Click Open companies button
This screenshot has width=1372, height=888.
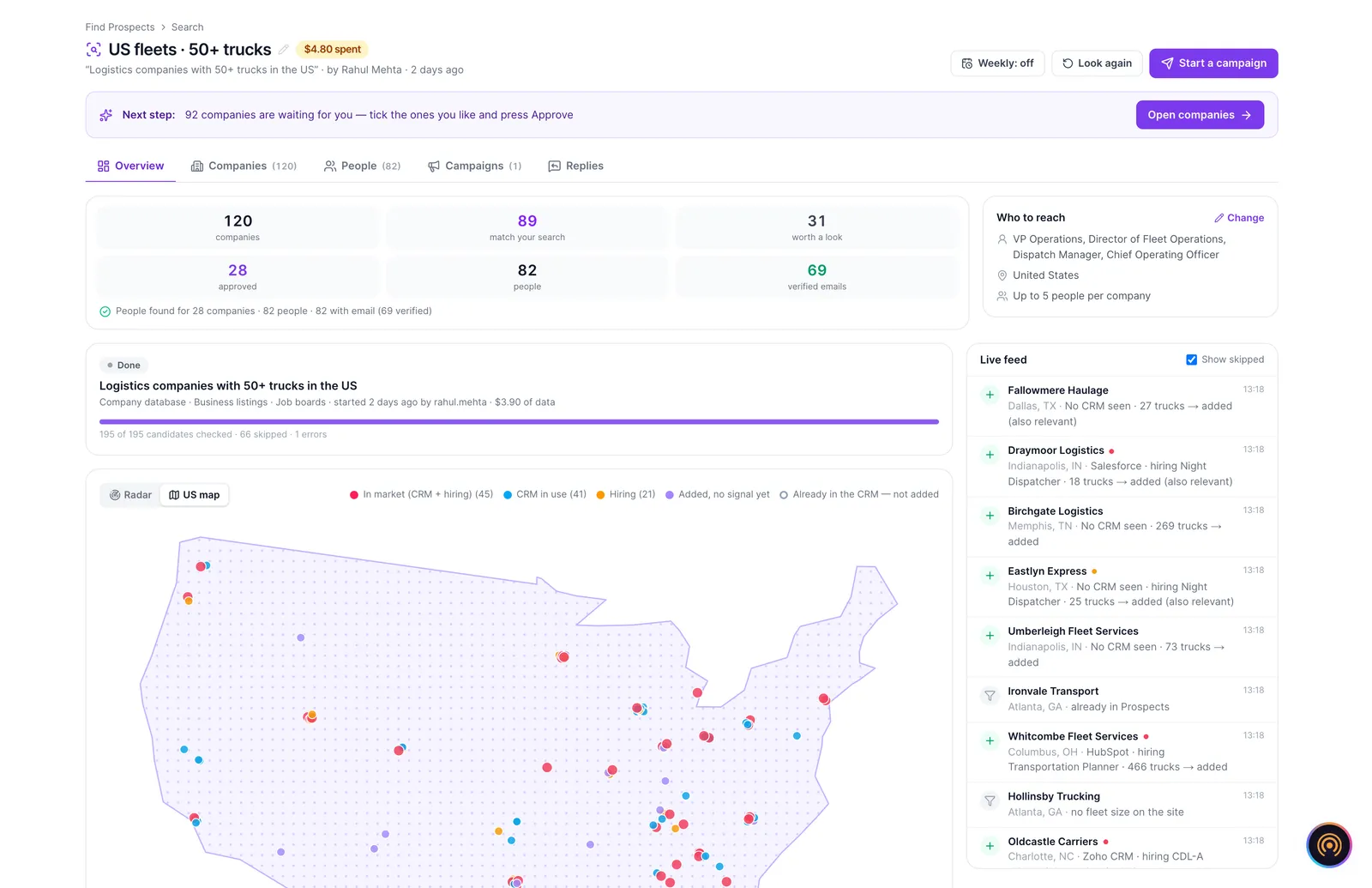pos(1200,115)
